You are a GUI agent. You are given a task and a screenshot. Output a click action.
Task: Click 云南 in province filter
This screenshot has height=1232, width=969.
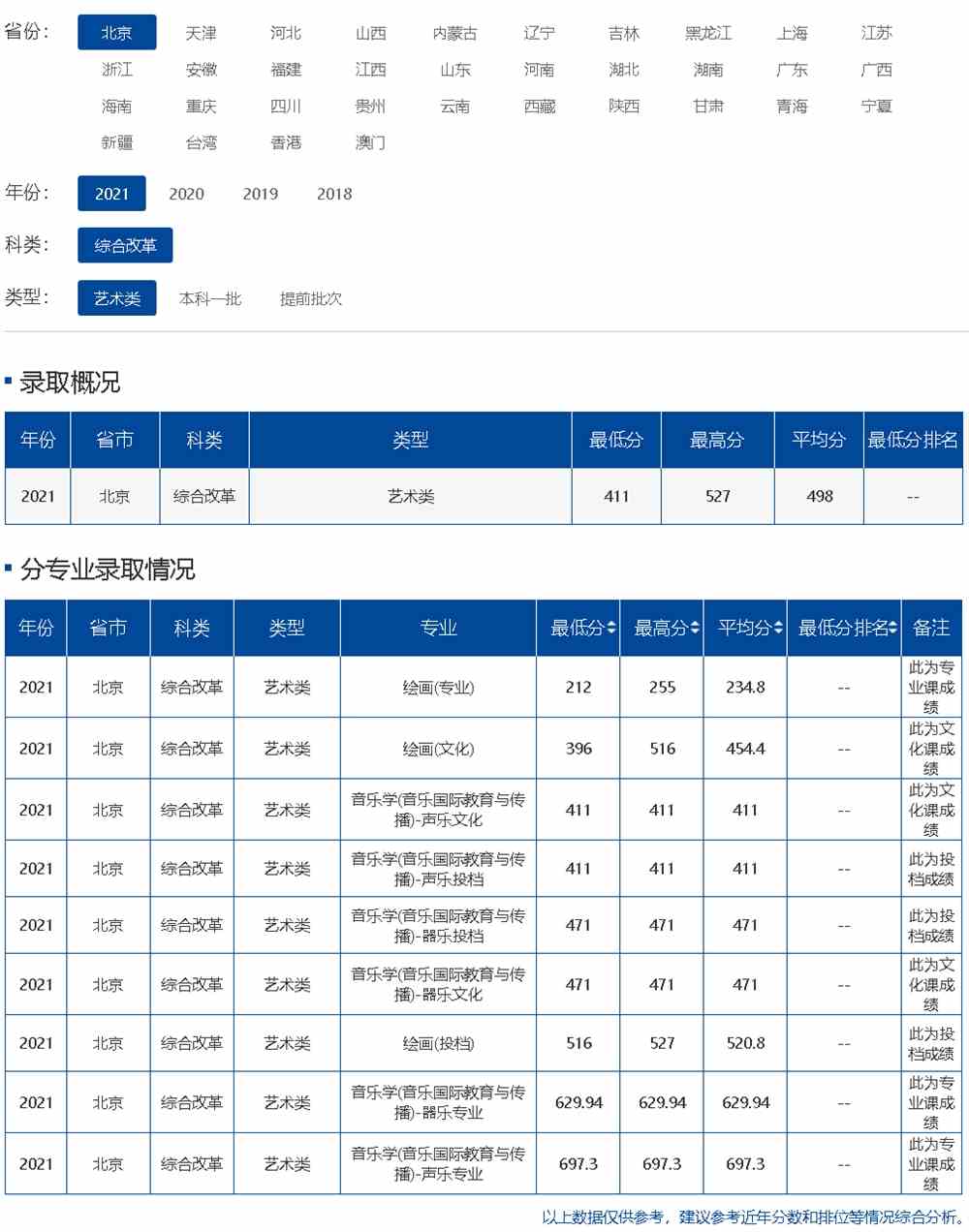pos(454,107)
